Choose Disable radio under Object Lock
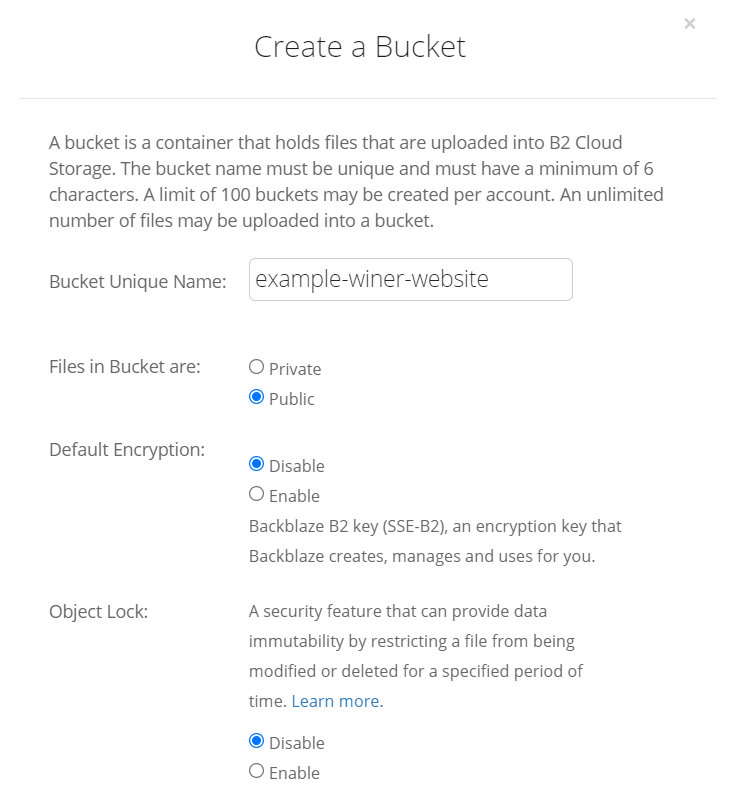 point(256,741)
